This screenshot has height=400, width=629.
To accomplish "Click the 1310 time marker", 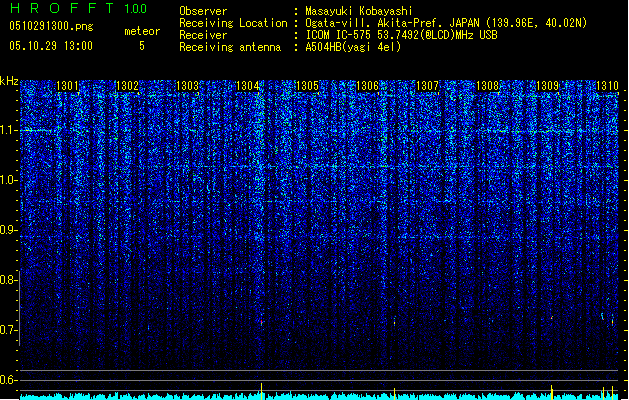I will [x=607, y=86].
